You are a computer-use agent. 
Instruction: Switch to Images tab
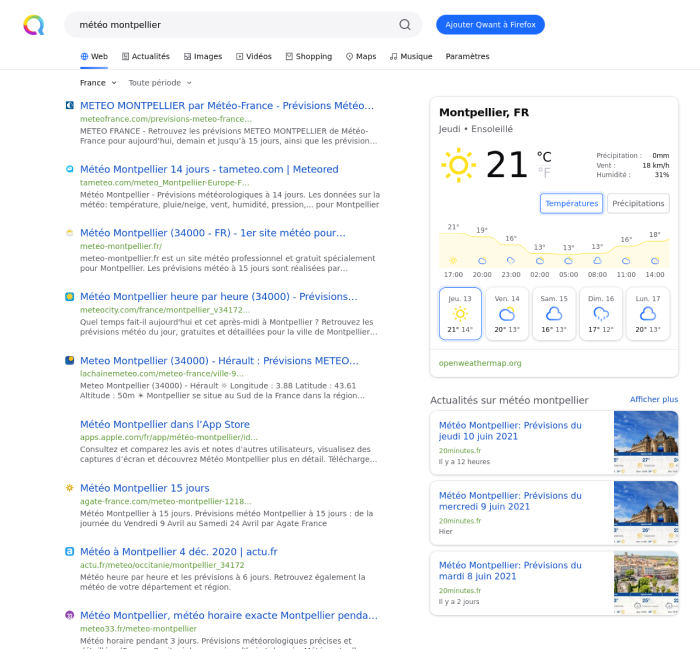tap(203, 56)
